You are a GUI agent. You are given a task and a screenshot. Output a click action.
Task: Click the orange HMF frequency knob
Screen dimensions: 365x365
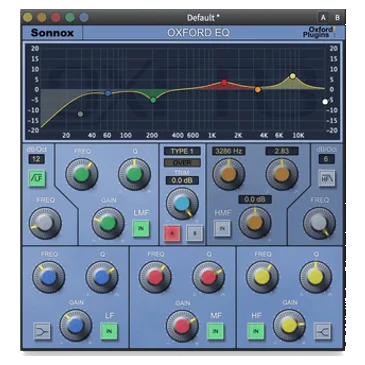[229, 174]
